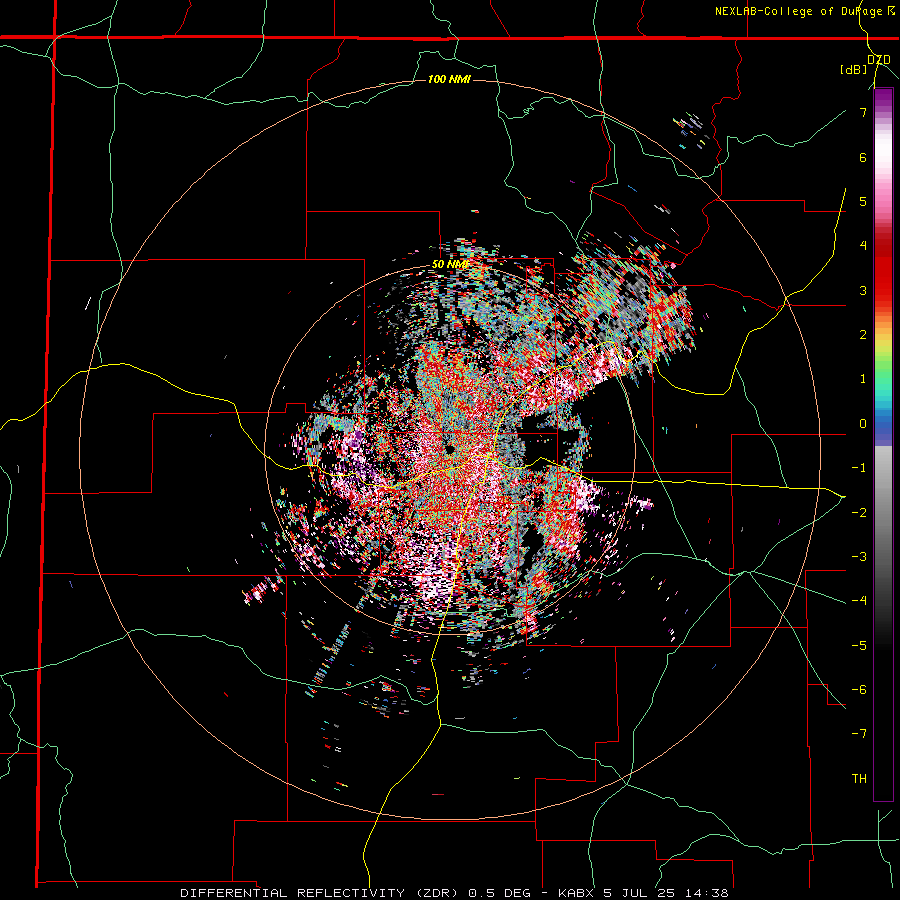Click the -4 value on the color scale
This screenshot has height=900, width=900.
[859, 600]
